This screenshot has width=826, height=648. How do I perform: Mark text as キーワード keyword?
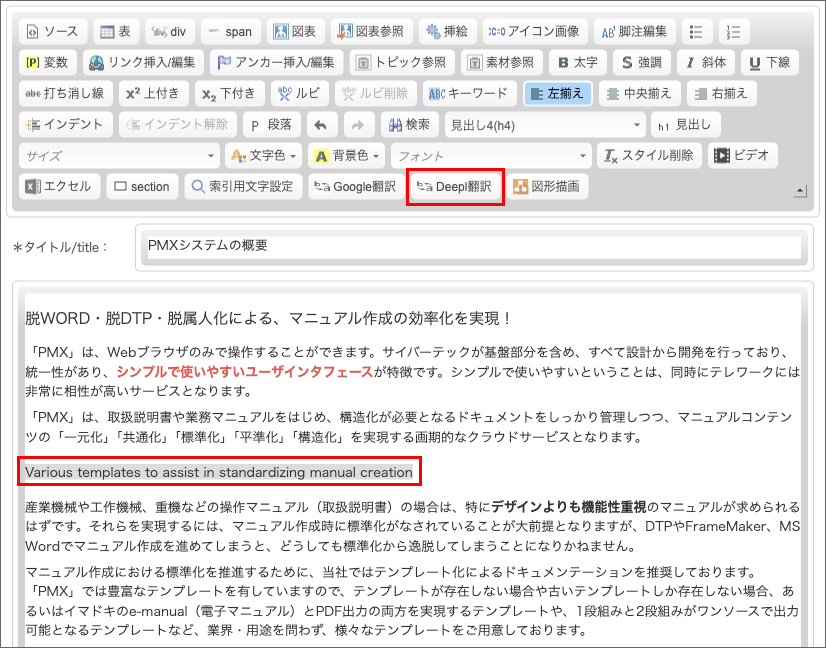tap(470, 94)
